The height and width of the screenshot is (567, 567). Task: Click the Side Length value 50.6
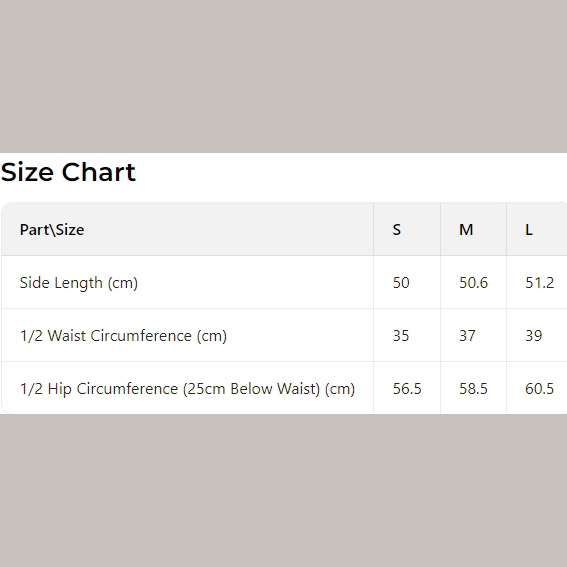pyautogui.click(x=473, y=283)
